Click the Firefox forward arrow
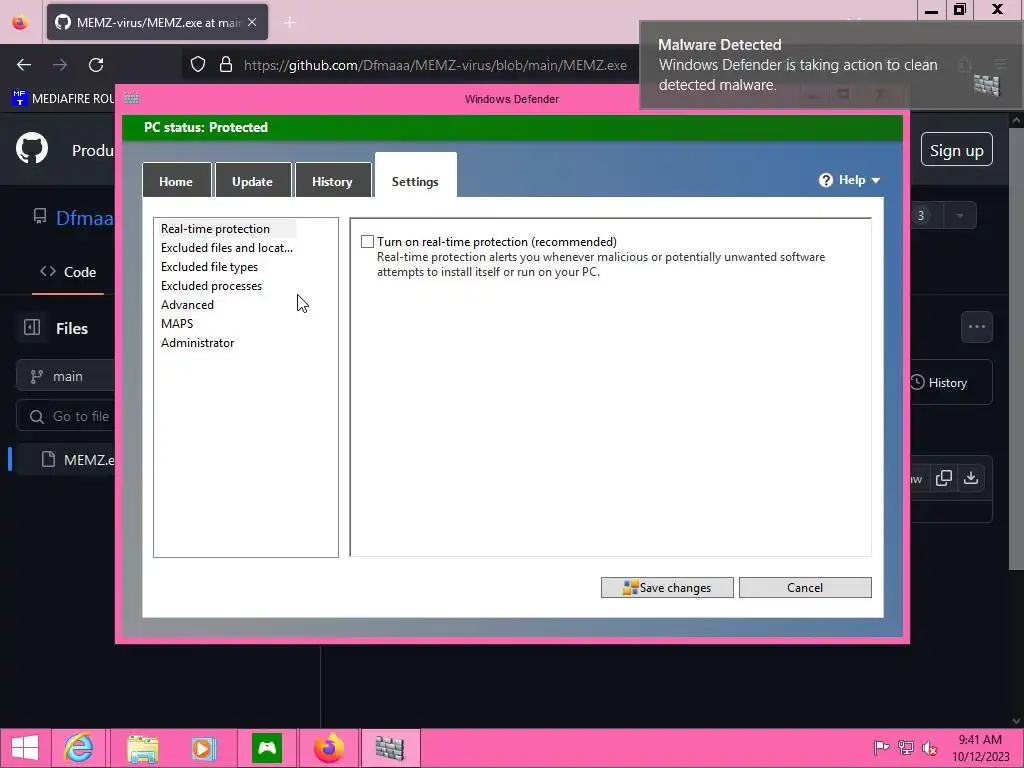Screen dimensions: 1024x768 click(60, 65)
